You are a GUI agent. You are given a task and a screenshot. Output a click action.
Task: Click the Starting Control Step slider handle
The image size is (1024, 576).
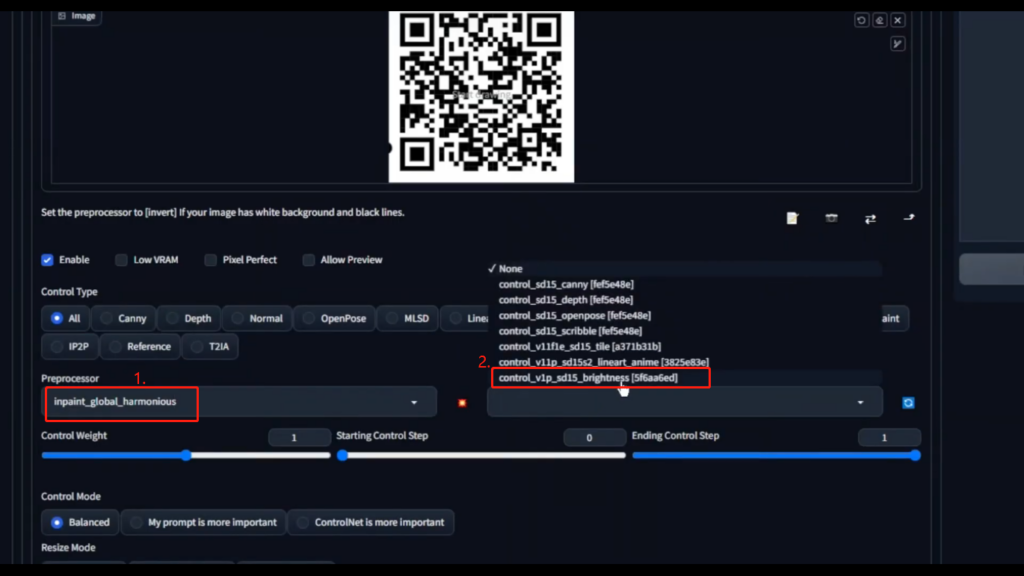point(342,455)
